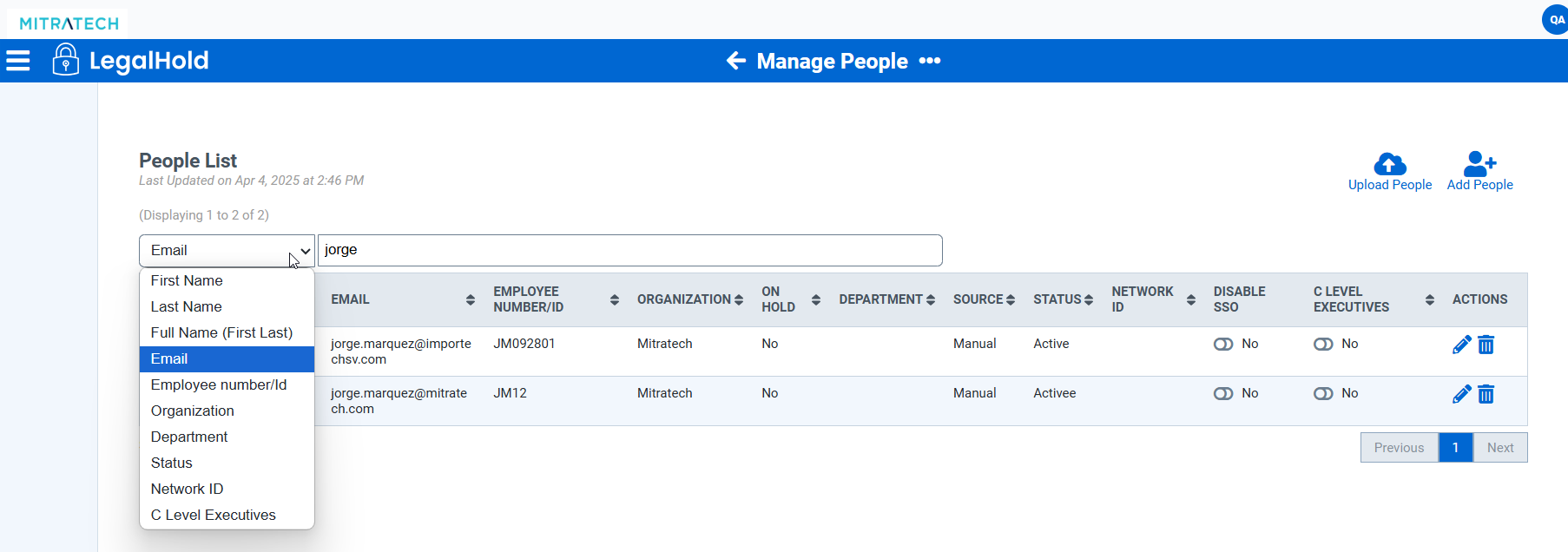Click the Activee status cell
This screenshot has width=1568, height=552.
click(1055, 393)
